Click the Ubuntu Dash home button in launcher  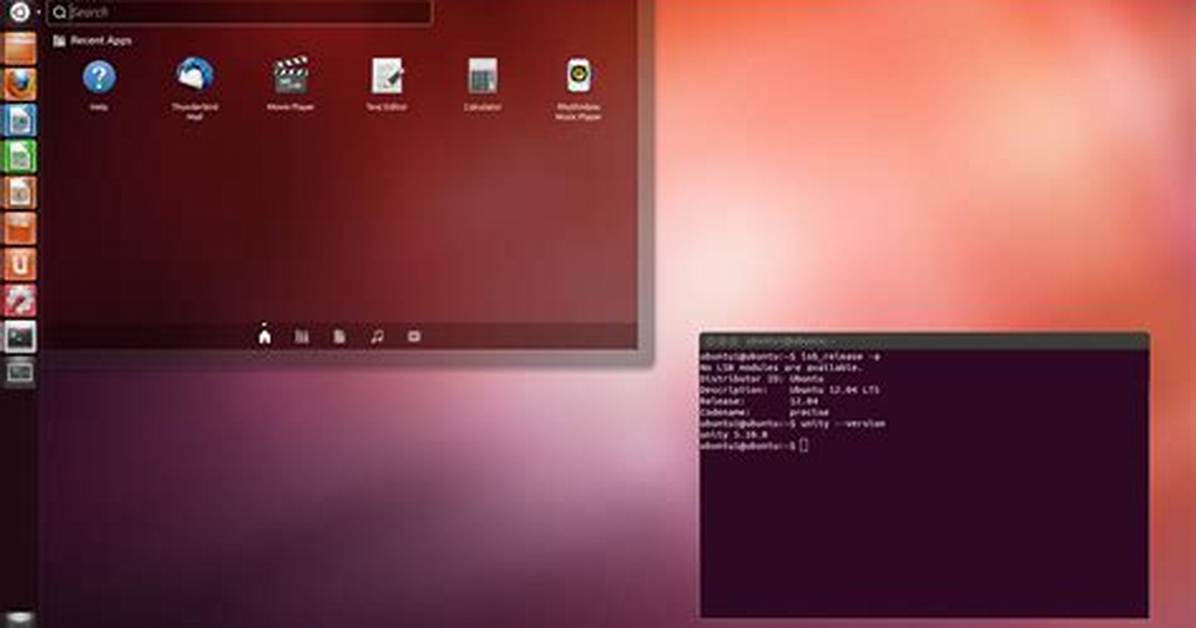(19, 11)
